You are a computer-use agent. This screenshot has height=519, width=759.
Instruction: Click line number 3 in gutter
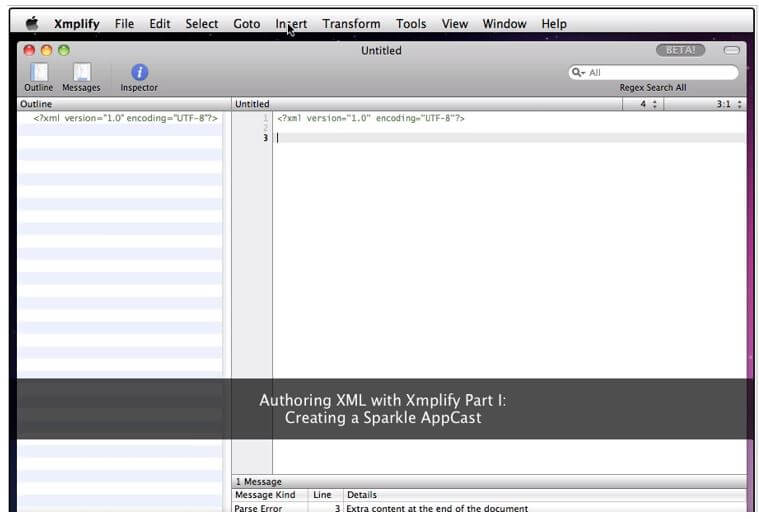tap(265, 138)
